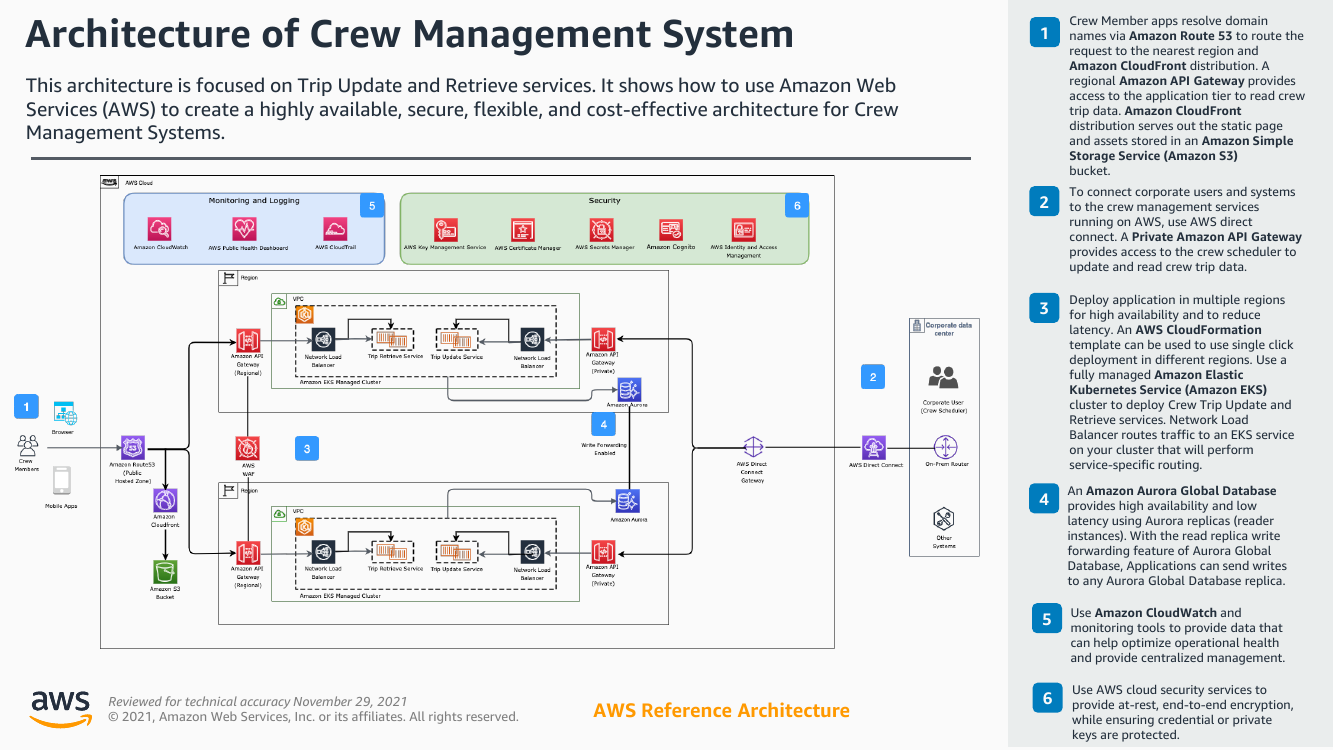Viewport: 1334px width, 750px height.
Task: Select the AWS Identity and Access Management icon
Action: click(x=743, y=229)
